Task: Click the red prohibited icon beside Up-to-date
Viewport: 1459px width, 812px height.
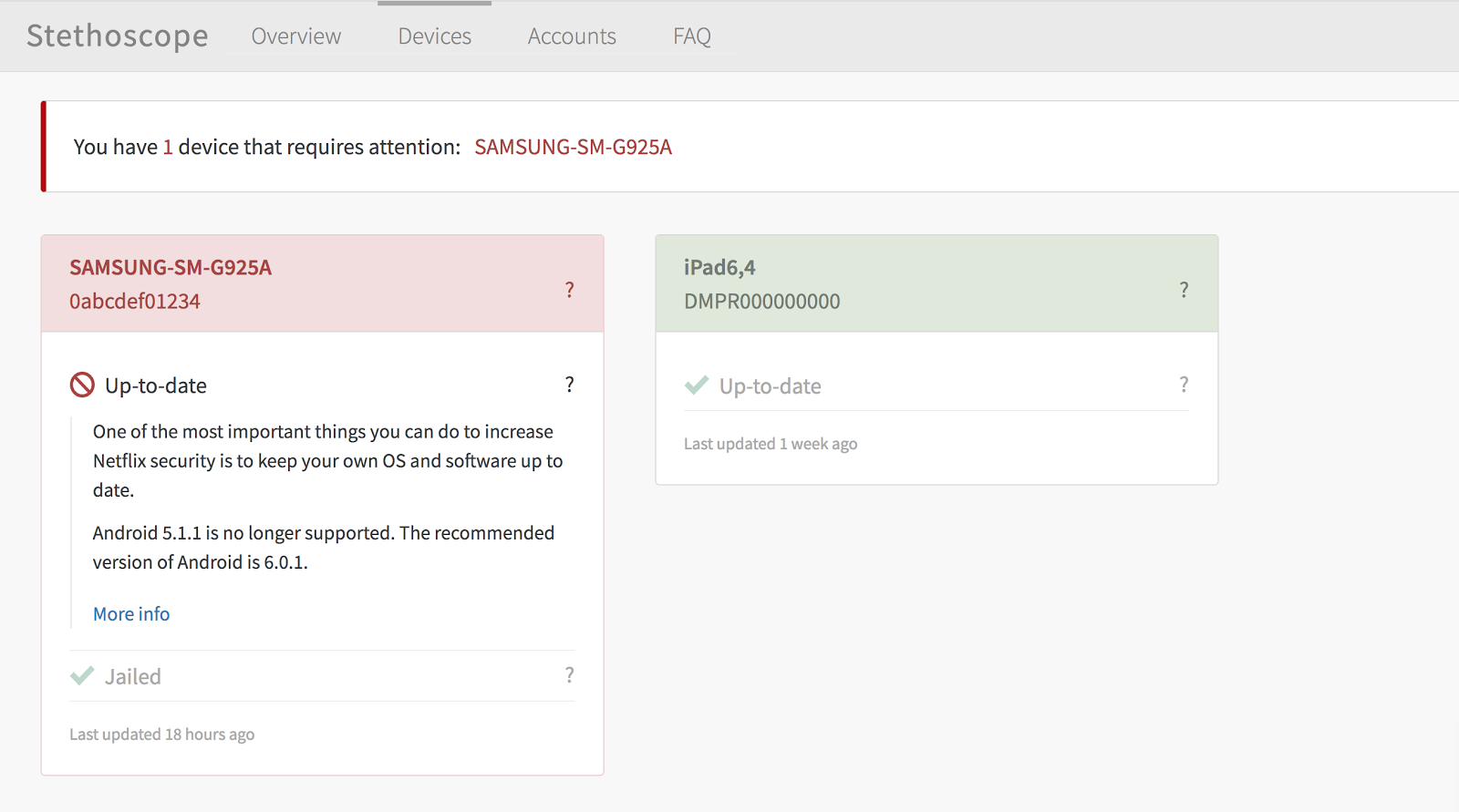Action: 82,385
